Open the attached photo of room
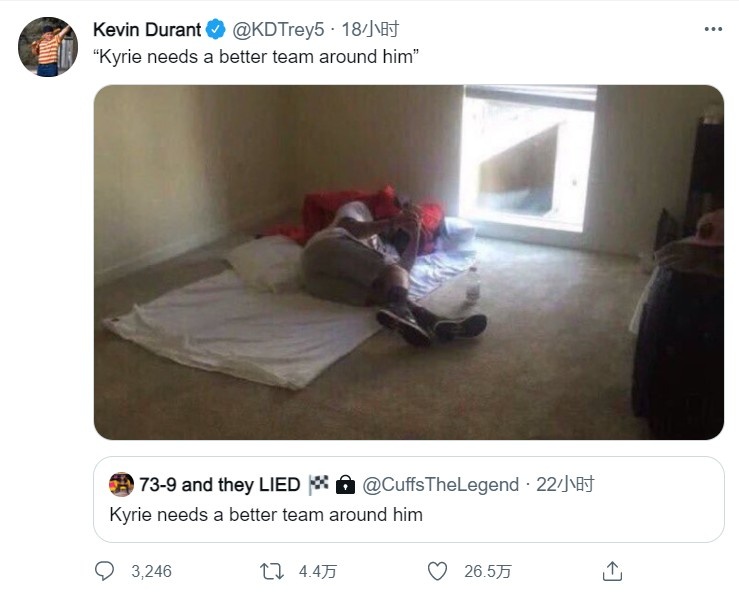Image resolution: width=739 pixels, height=595 pixels. pos(409,262)
